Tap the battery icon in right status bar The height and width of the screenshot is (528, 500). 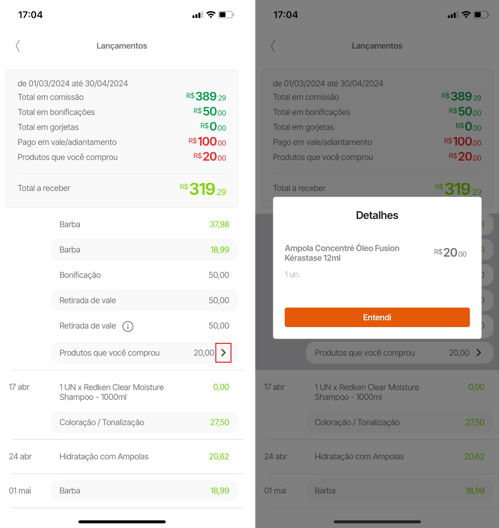tap(481, 14)
